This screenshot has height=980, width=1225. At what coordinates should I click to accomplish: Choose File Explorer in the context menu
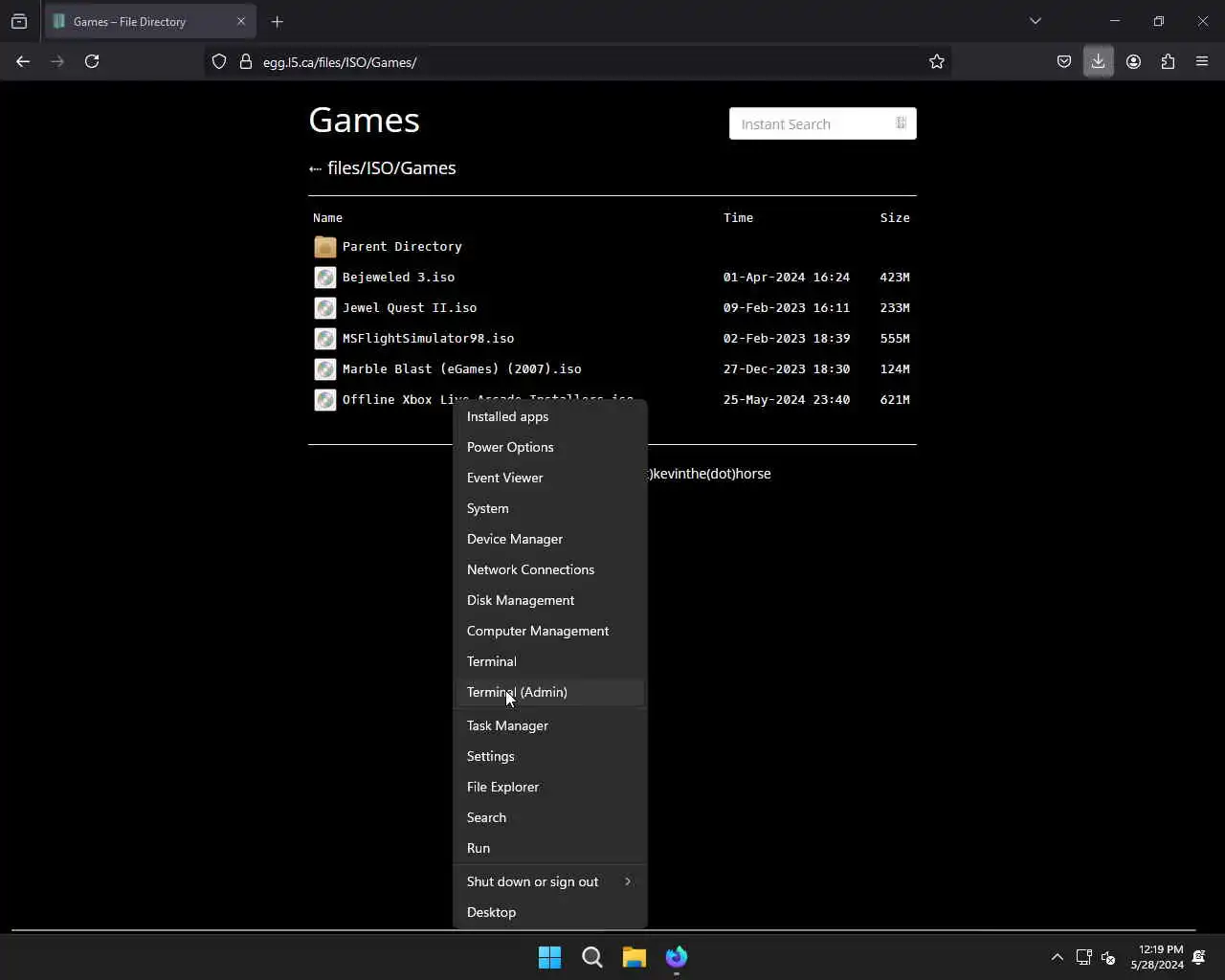550,787
